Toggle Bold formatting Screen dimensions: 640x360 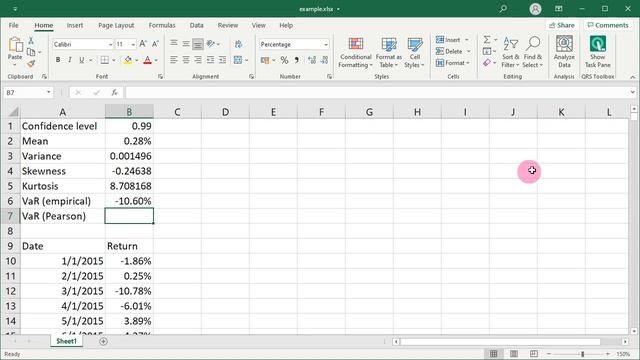click(58, 60)
